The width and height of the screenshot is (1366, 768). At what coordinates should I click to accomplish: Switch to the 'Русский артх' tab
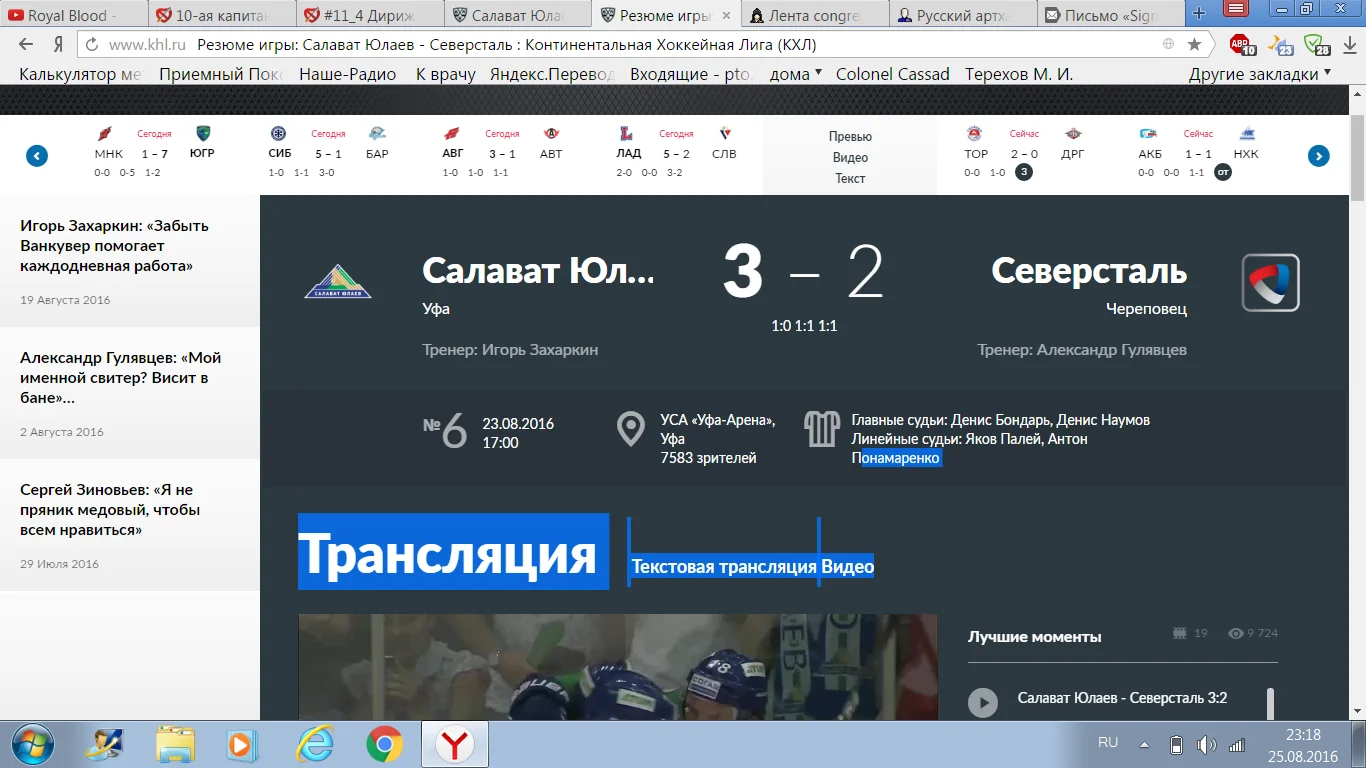[963, 15]
